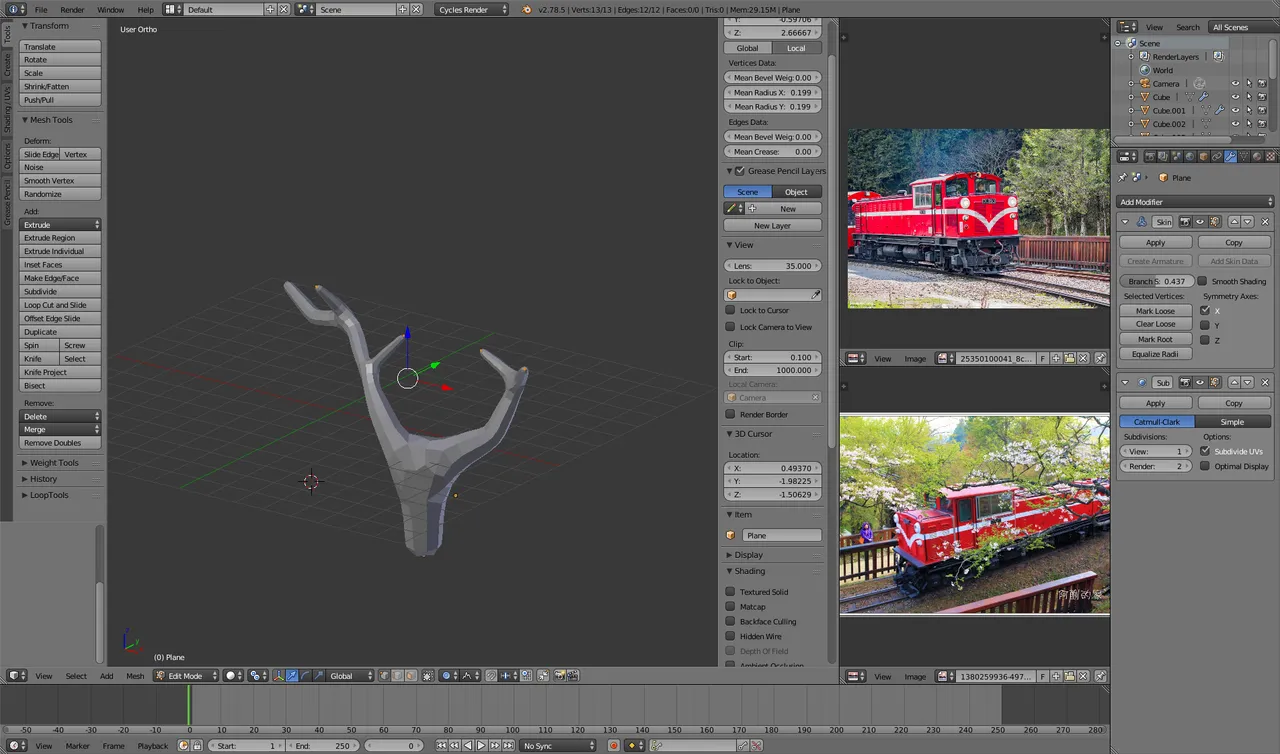Screen dimensions: 1280x754
Task: Select the rotate manipulator arc icon
Action: click(x=305, y=676)
